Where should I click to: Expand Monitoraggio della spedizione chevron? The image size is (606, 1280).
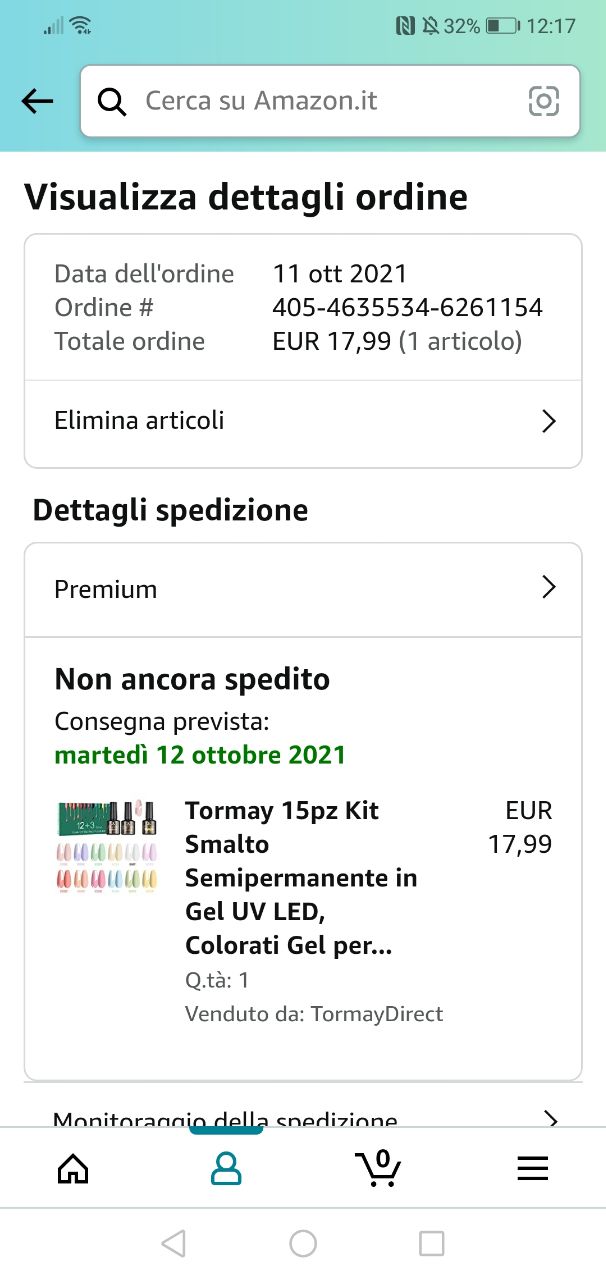click(549, 1118)
